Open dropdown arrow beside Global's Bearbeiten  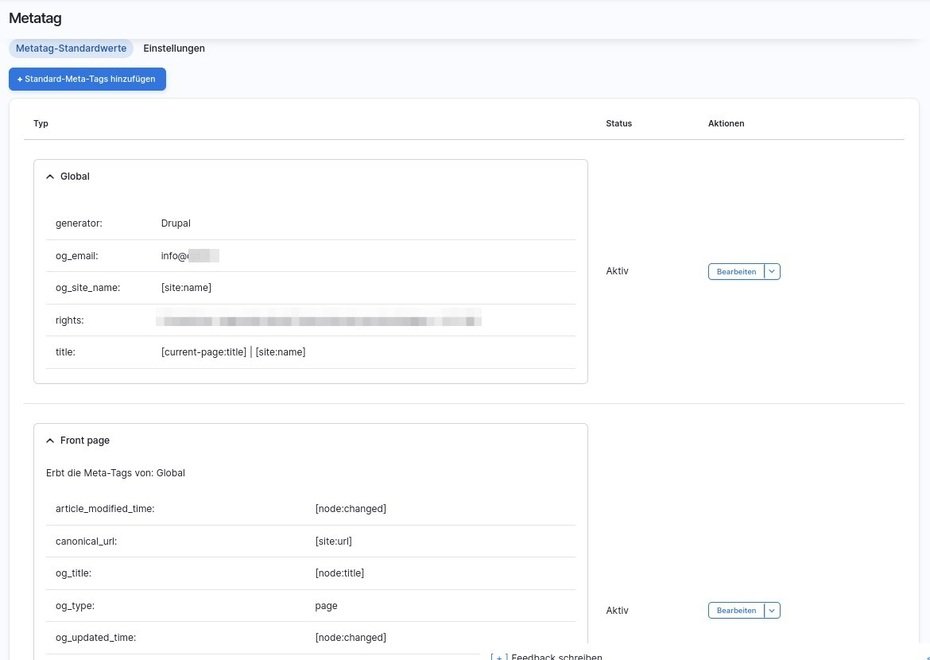pos(772,271)
